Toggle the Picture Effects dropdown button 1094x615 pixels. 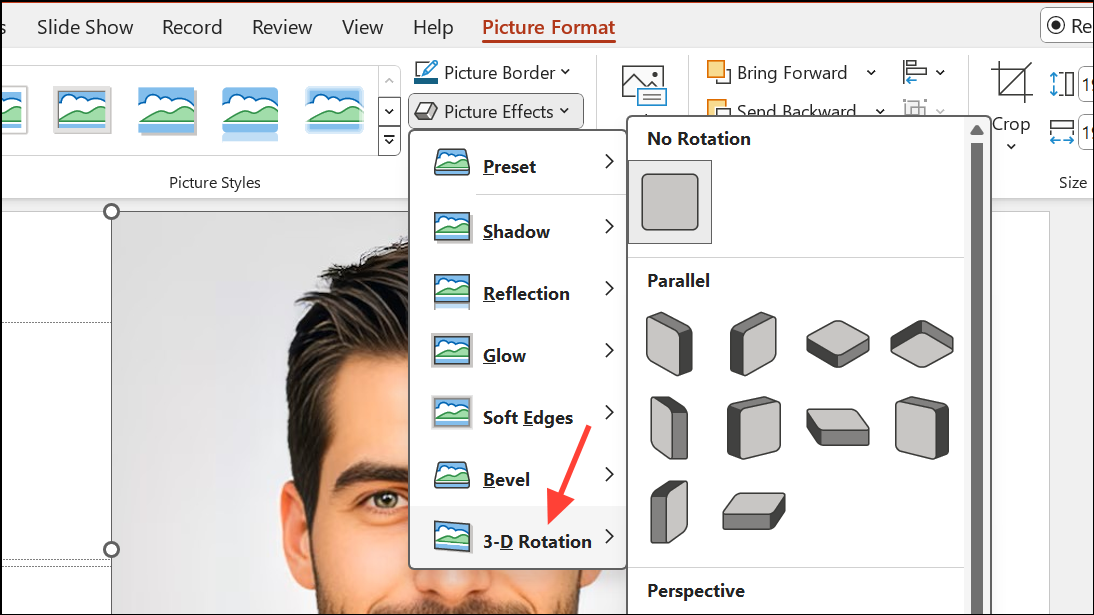tap(496, 111)
